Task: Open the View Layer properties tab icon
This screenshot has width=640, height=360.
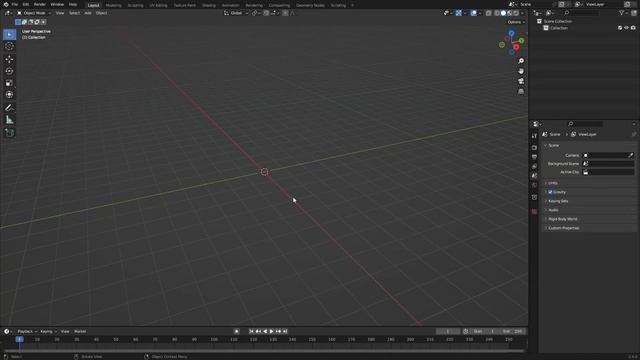Action: pos(534,167)
